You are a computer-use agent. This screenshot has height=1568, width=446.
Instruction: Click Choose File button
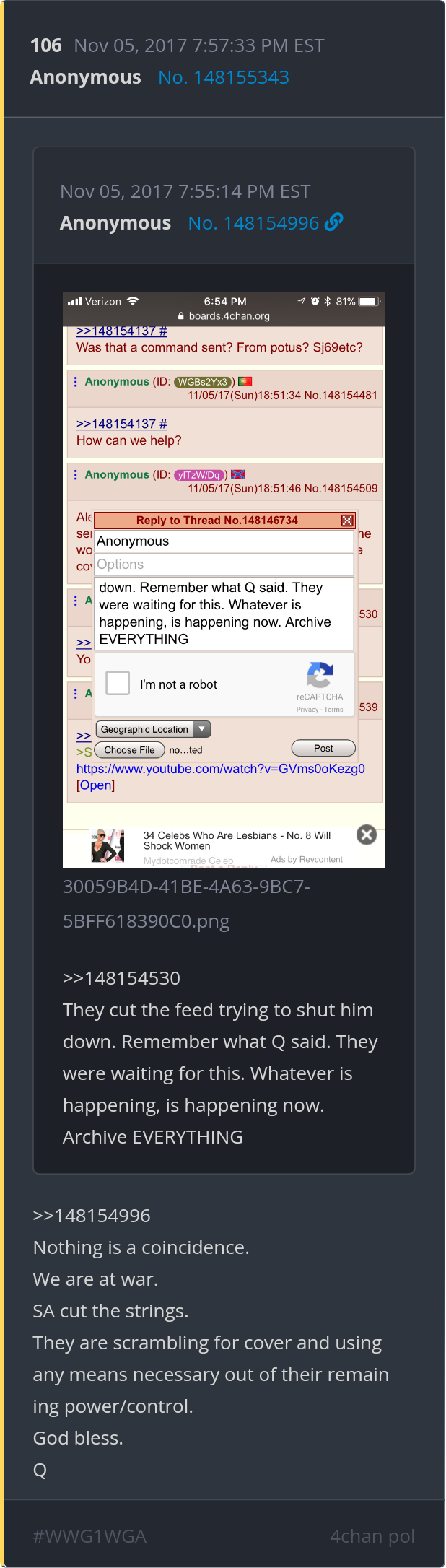click(129, 750)
